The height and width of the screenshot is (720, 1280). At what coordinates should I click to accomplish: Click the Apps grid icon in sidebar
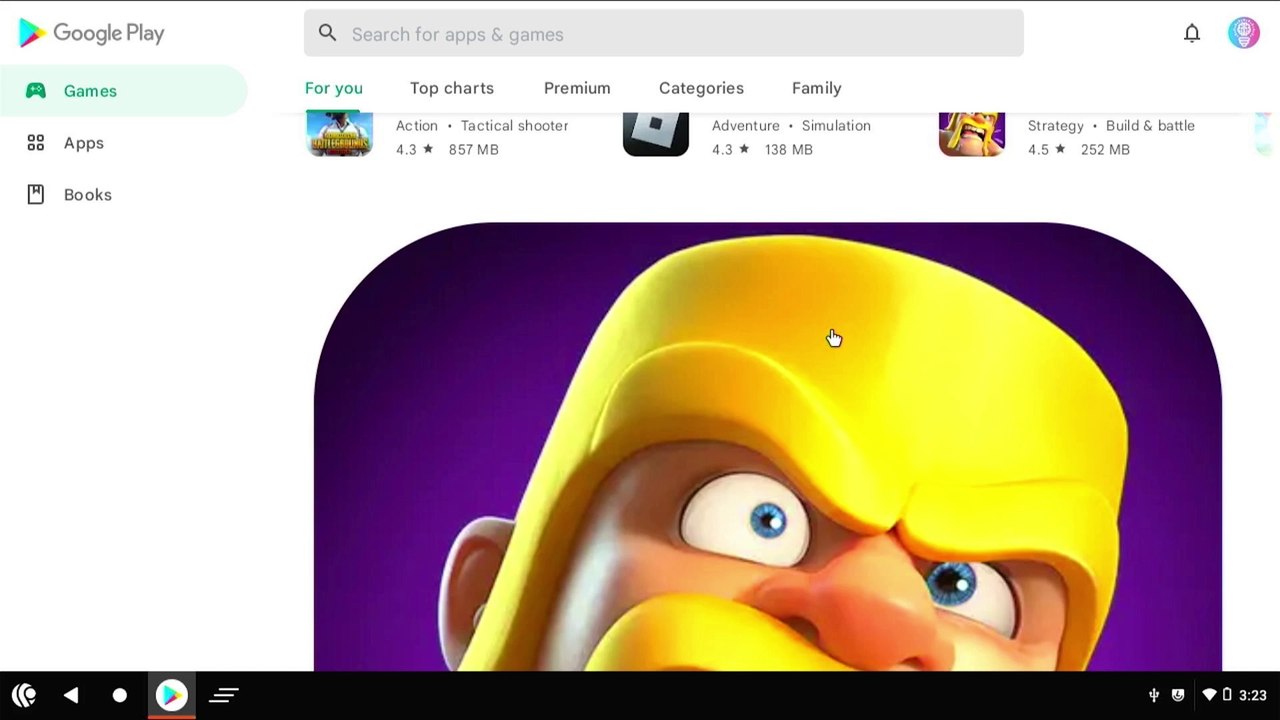coord(36,143)
